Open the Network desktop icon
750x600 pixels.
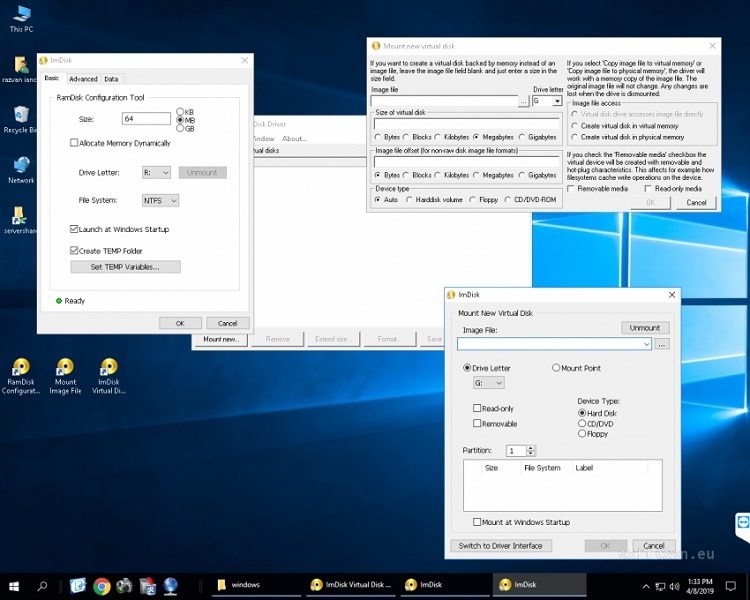click(x=21, y=170)
